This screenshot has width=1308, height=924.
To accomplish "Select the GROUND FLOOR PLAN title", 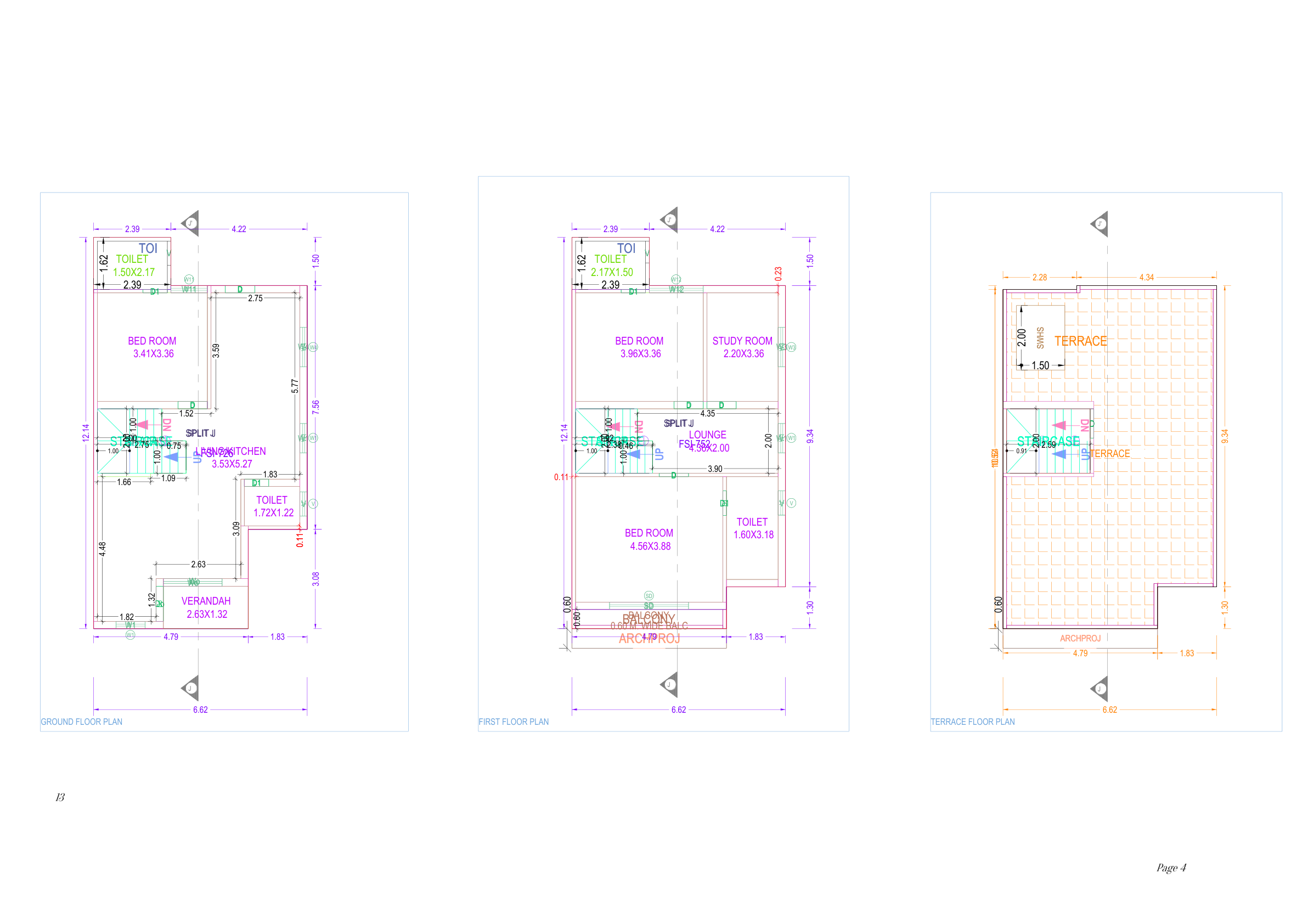I will (81, 722).
